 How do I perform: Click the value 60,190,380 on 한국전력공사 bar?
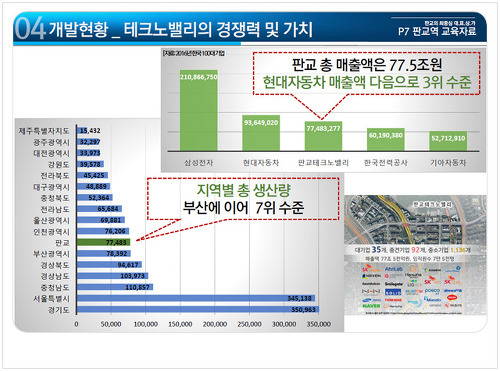click(386, 135)
